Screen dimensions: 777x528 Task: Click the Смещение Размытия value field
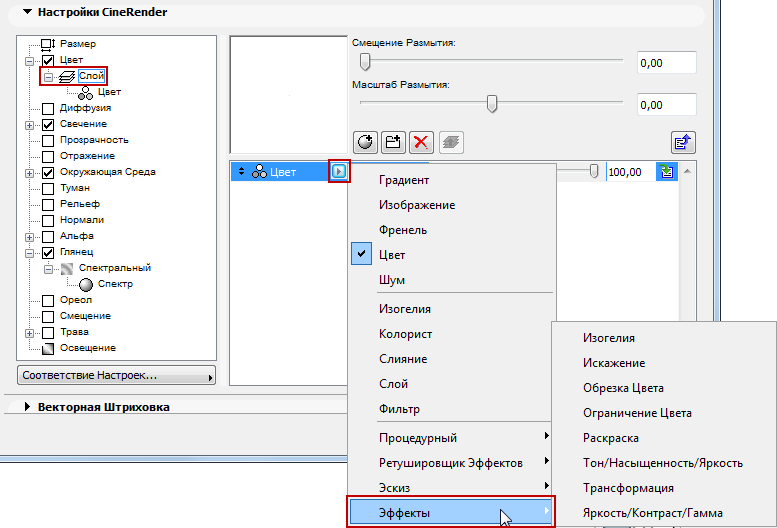(x=666, y=63)
